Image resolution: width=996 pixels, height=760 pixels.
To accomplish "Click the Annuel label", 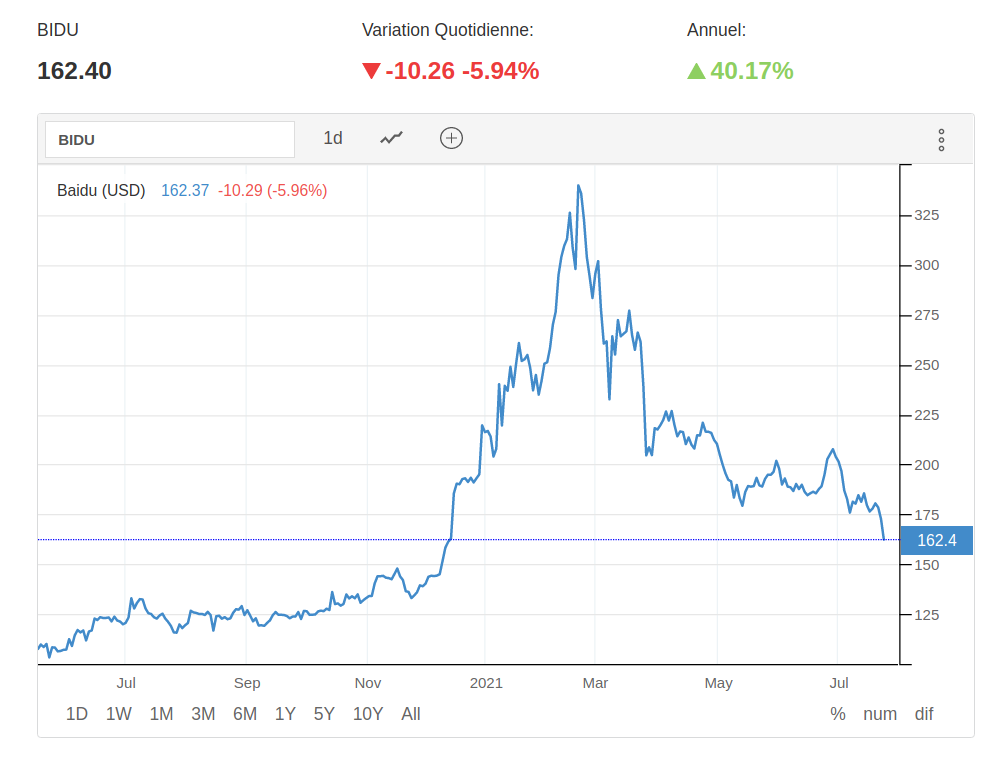I will click(717, 30).
